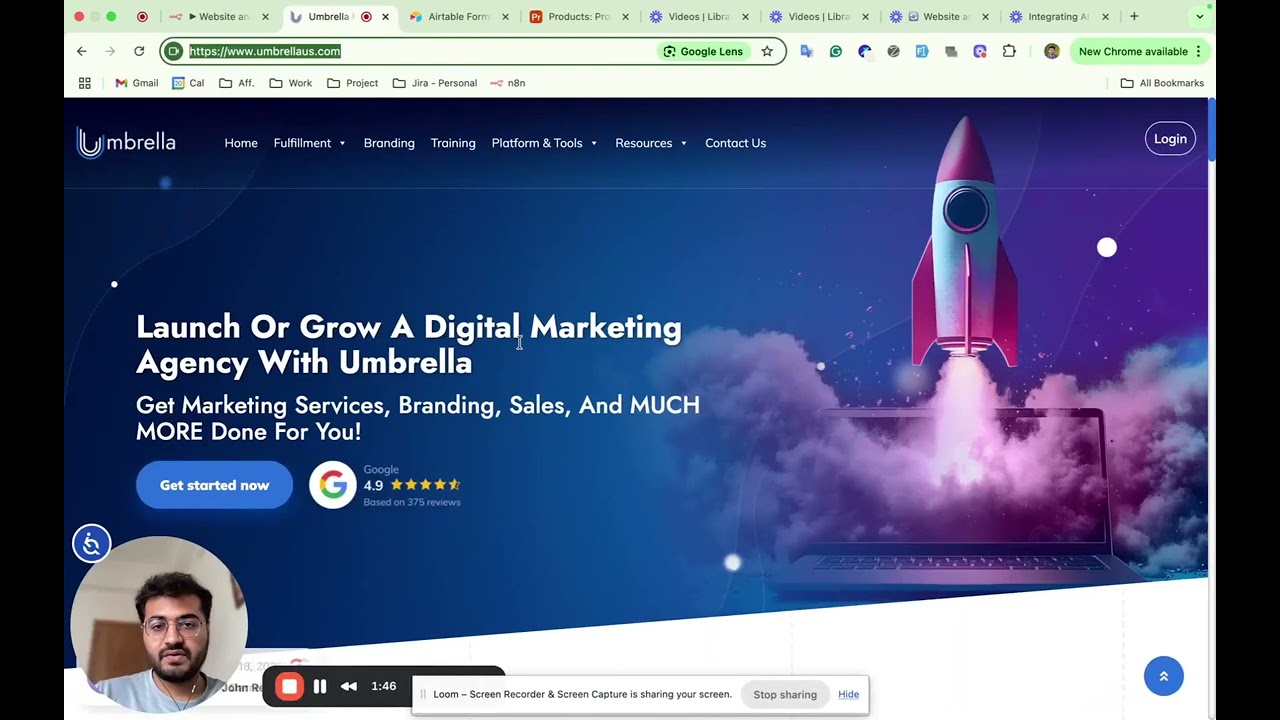Open the Extensions puzzle-piece menu
1280x720 pixels.
(1009, 51)
